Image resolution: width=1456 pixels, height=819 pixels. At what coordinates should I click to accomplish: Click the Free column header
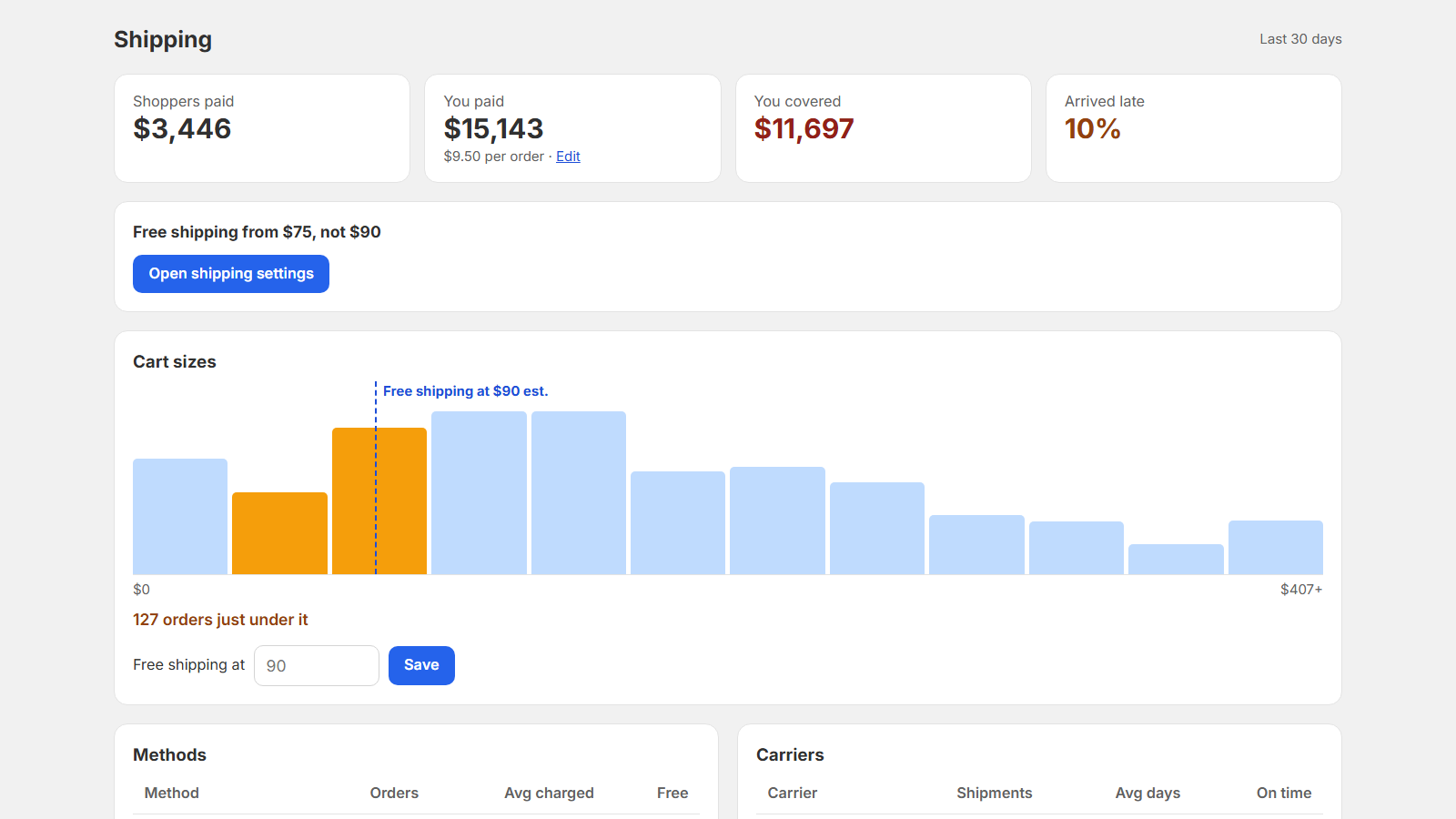click(x=672, y=793)
